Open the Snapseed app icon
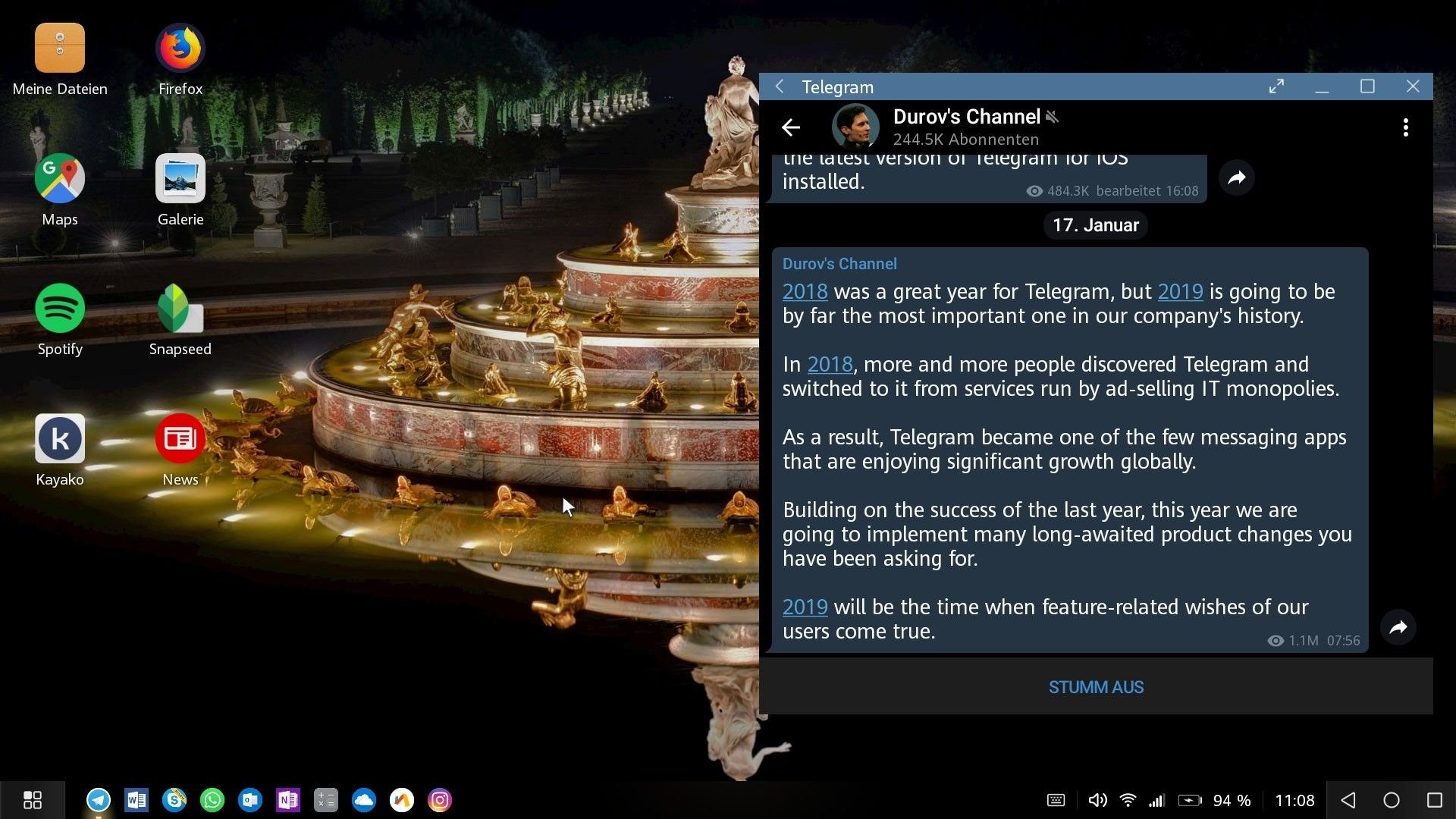This screenshot has width=1456, height=819. (x=180, y=308)
